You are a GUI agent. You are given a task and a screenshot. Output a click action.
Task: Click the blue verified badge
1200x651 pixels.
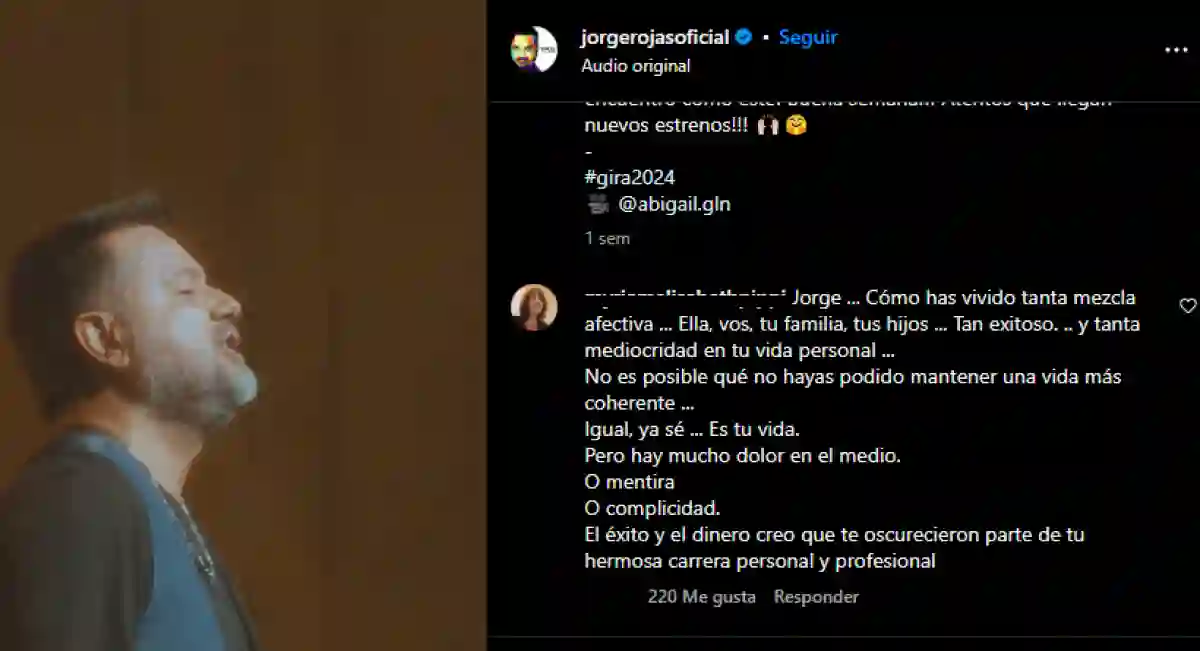(744, 37)
